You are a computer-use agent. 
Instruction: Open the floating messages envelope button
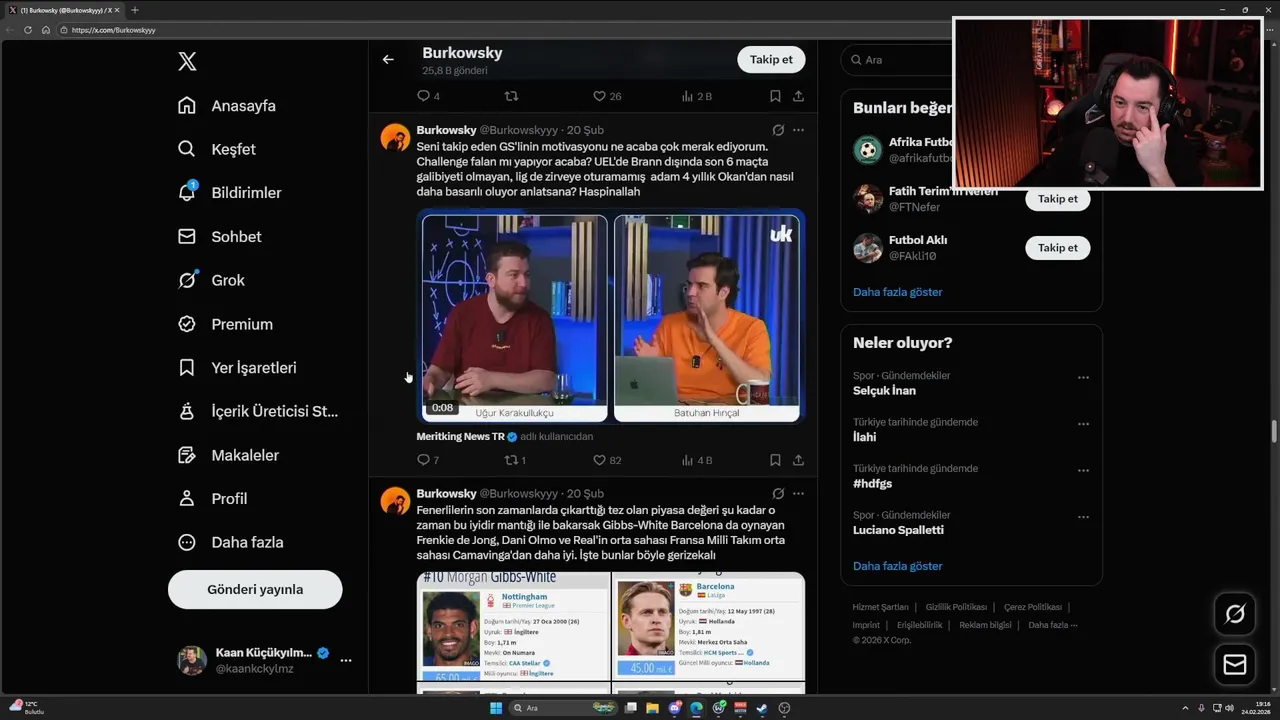coord(1235,665)
